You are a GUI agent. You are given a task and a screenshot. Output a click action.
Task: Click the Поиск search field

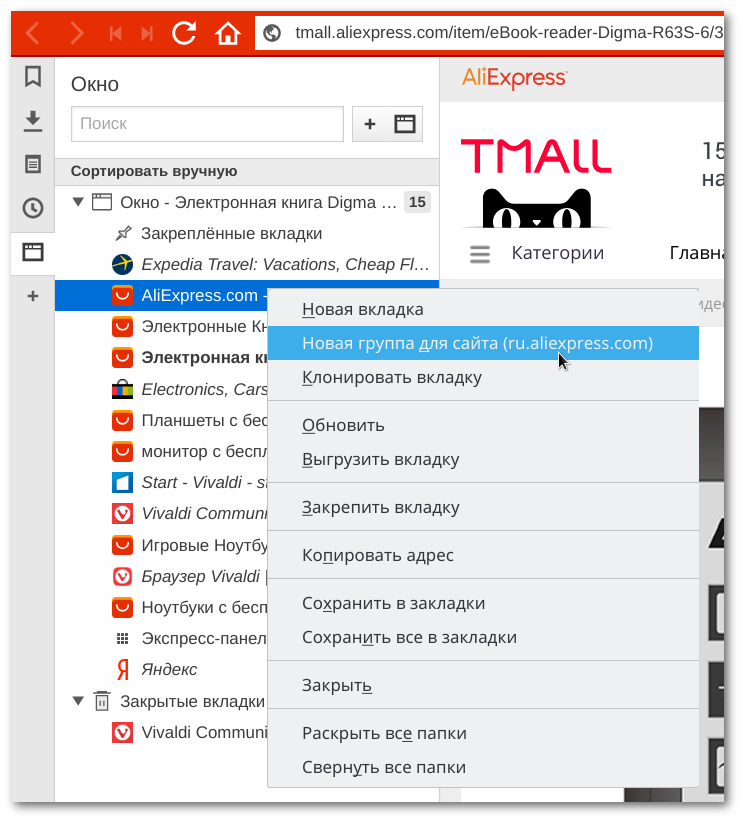(x=207, y=124)
